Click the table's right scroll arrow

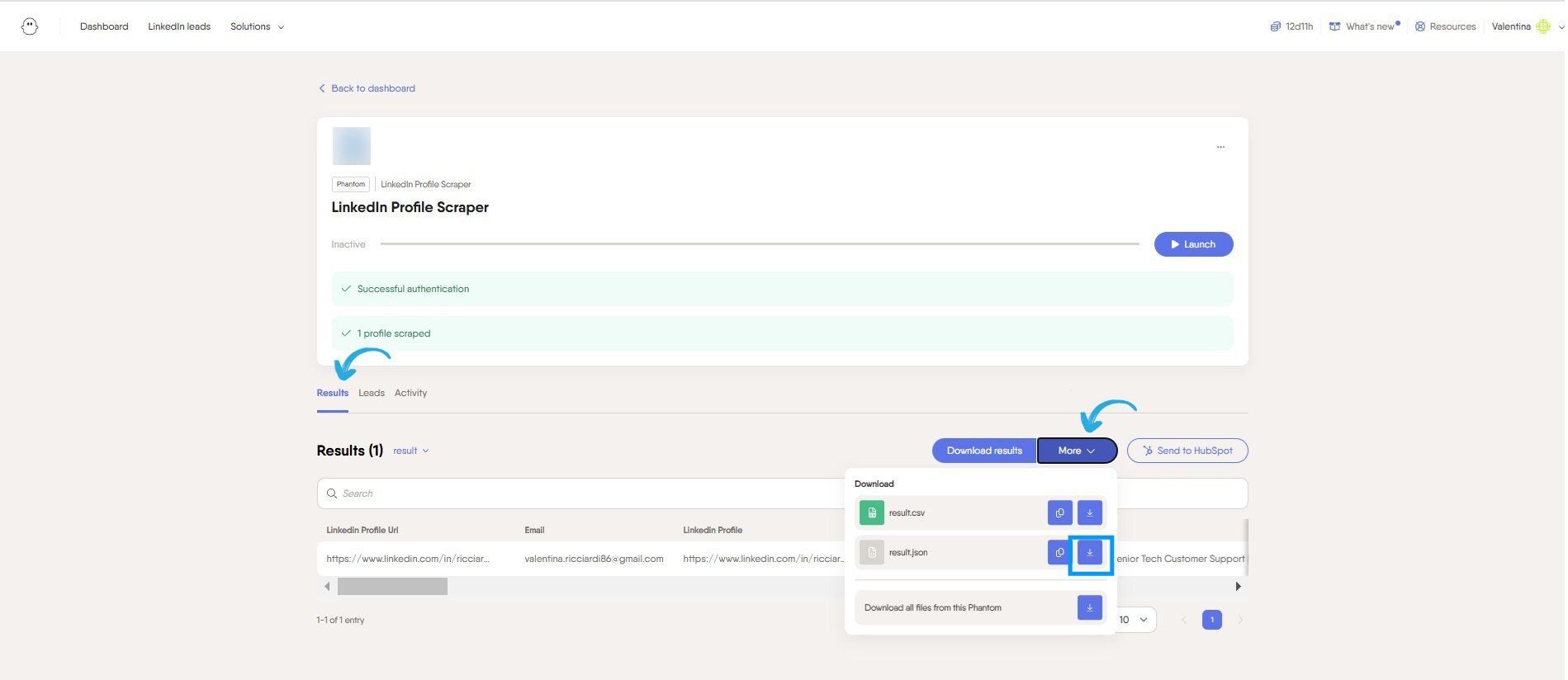(1238, 587)
